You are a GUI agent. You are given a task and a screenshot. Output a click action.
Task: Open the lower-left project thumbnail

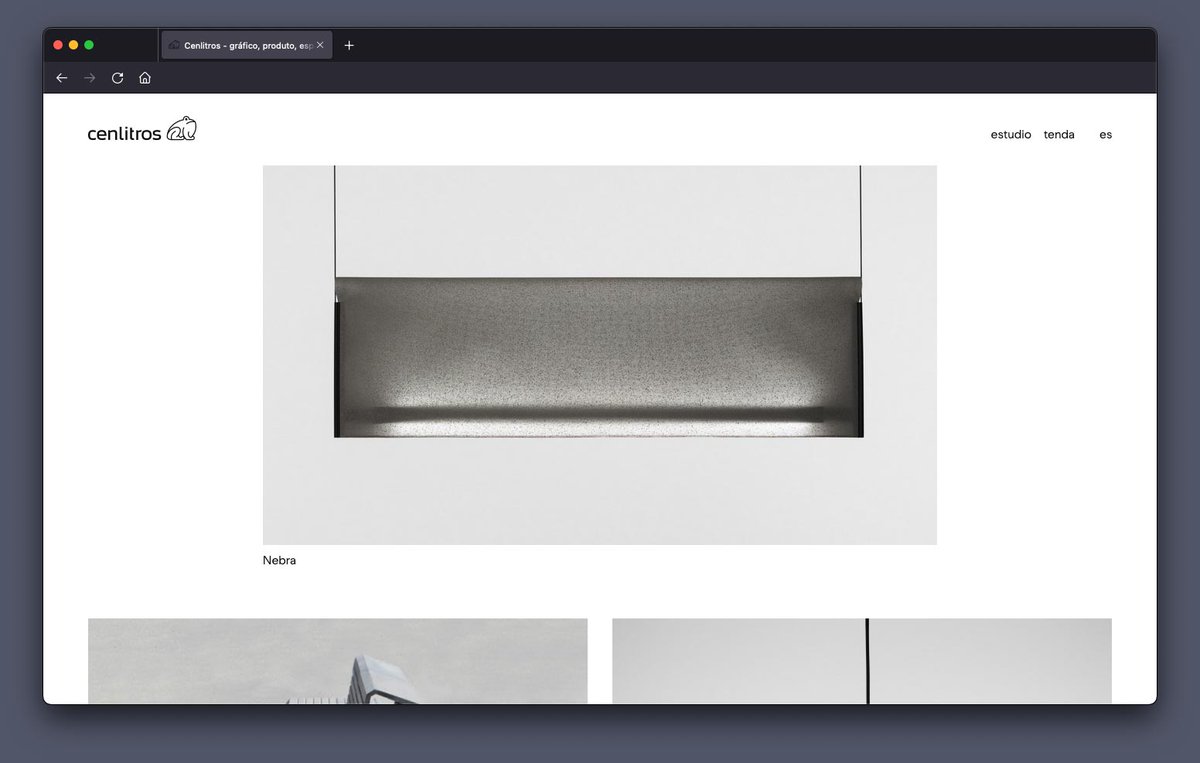338,661
